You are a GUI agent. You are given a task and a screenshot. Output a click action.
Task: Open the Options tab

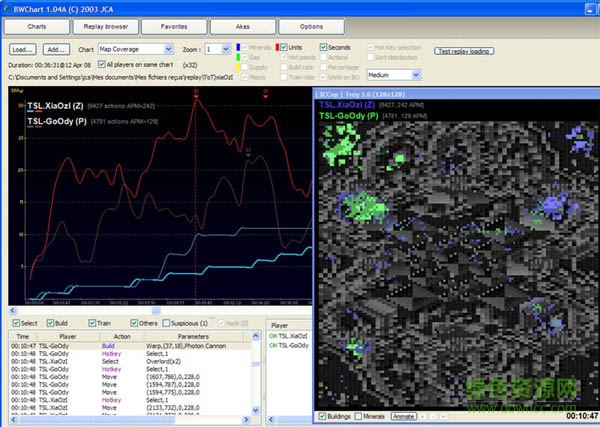[x=311, y=26]
